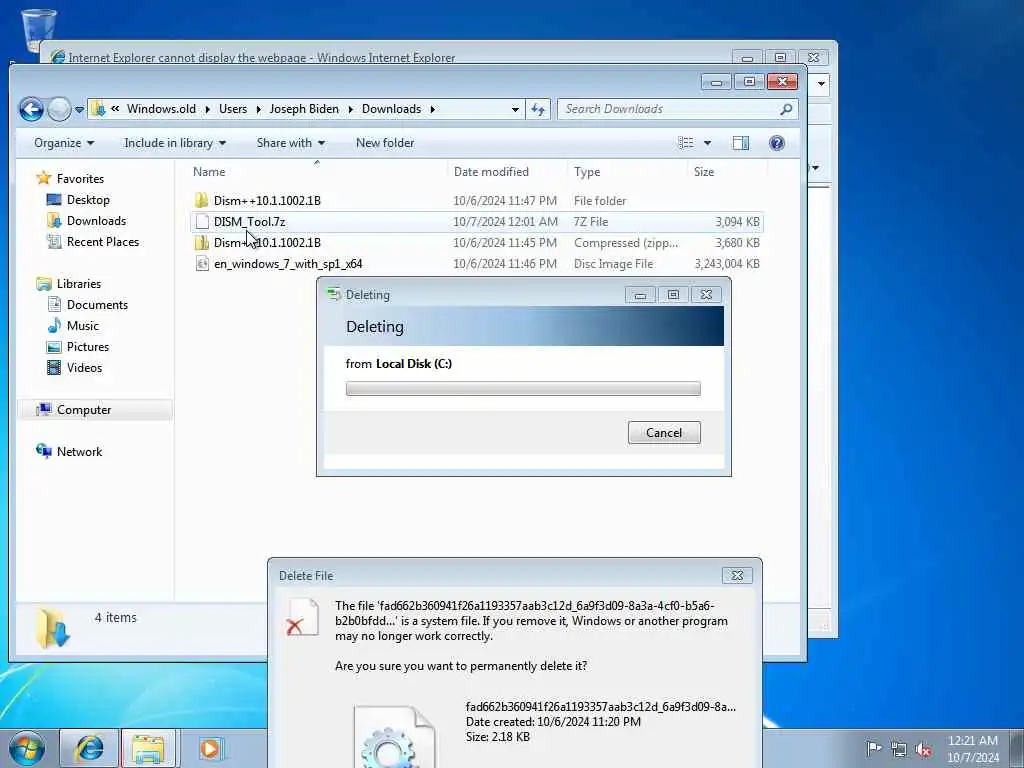Open the address bar history dropdown arrow
The width and height of the screenshot is (1024, 768).
point(515,109)
